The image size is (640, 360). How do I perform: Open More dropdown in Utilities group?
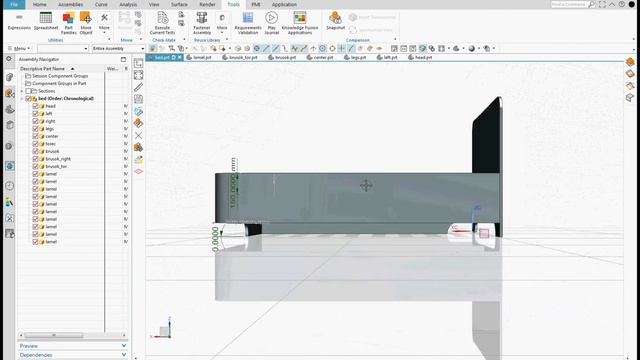pyautogui.click(x=104, y=22)
